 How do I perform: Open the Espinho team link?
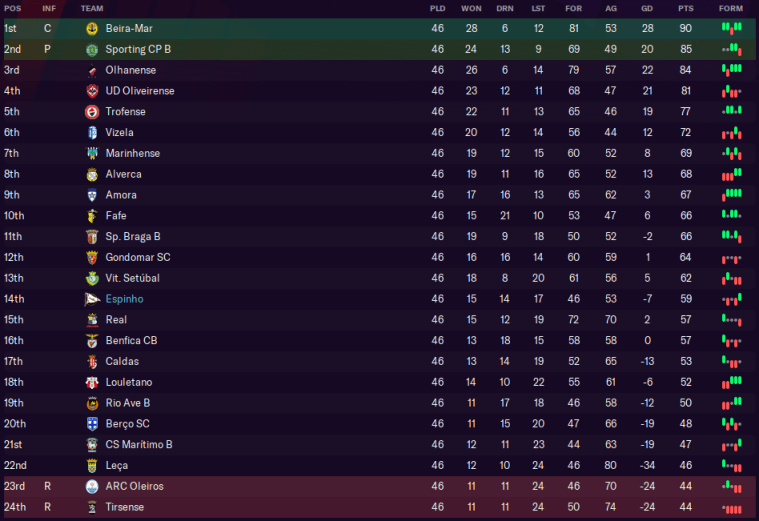point(124,299)
